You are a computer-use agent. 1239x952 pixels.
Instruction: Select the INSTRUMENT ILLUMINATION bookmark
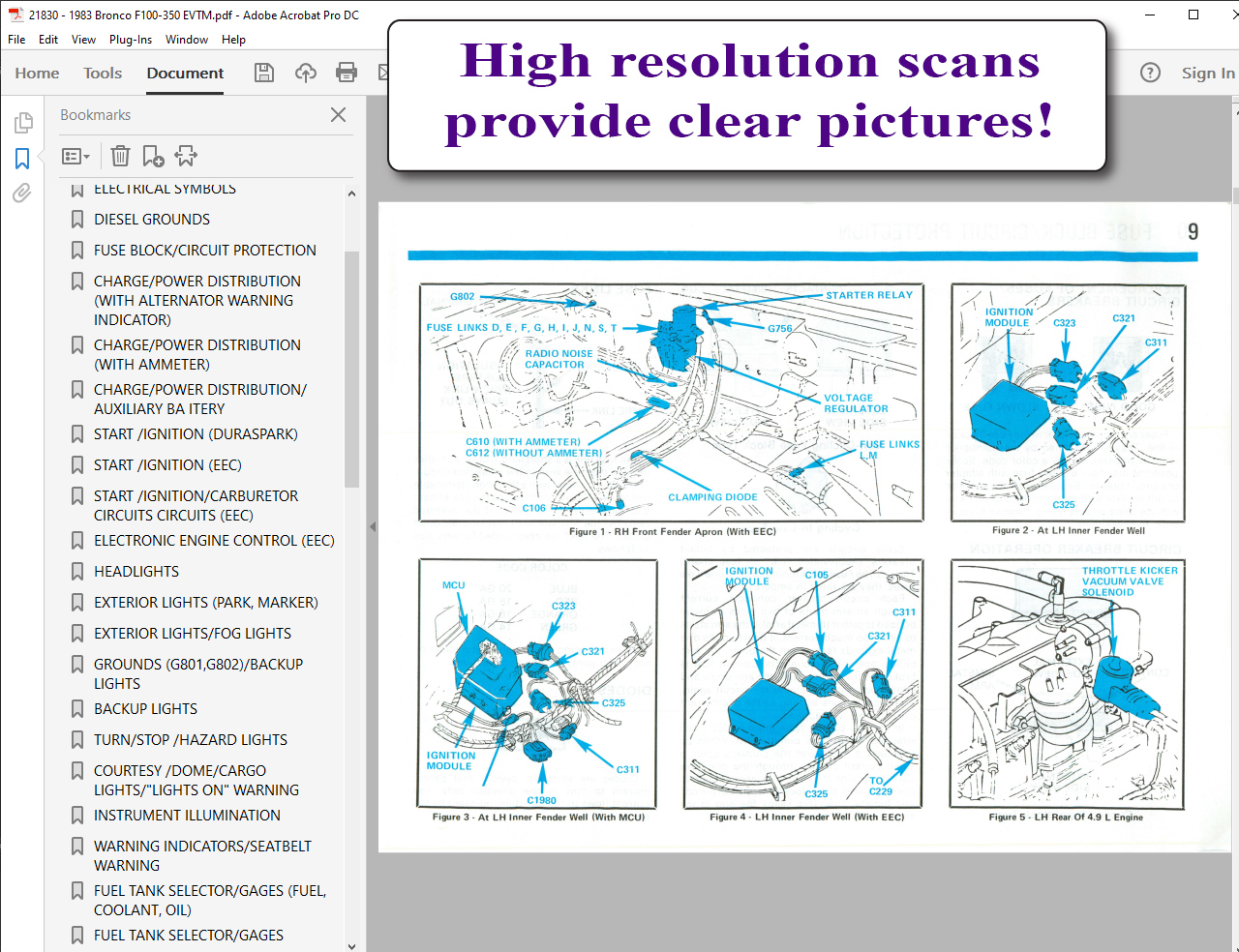pyautogui.click(x=187, y=816)
